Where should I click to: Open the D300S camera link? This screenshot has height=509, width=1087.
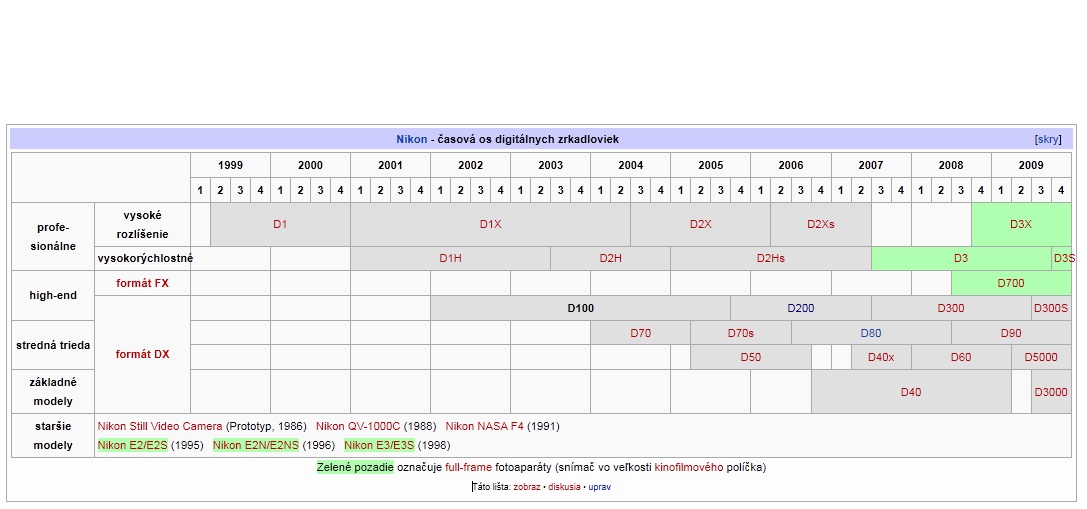(x=1051, y=308)
